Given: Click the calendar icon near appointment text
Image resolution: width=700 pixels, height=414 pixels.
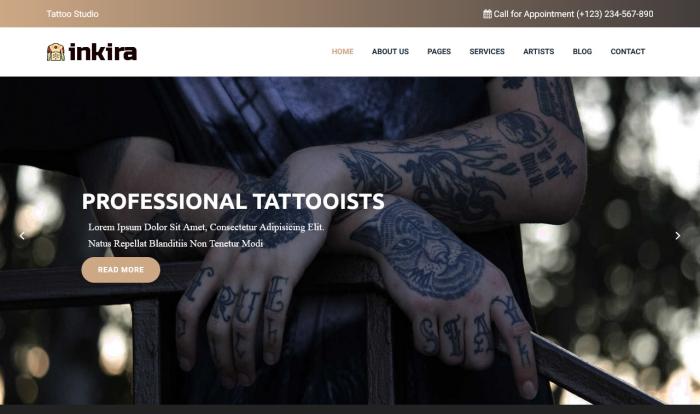Looking at the screenshot, I should tap(488, 14).
